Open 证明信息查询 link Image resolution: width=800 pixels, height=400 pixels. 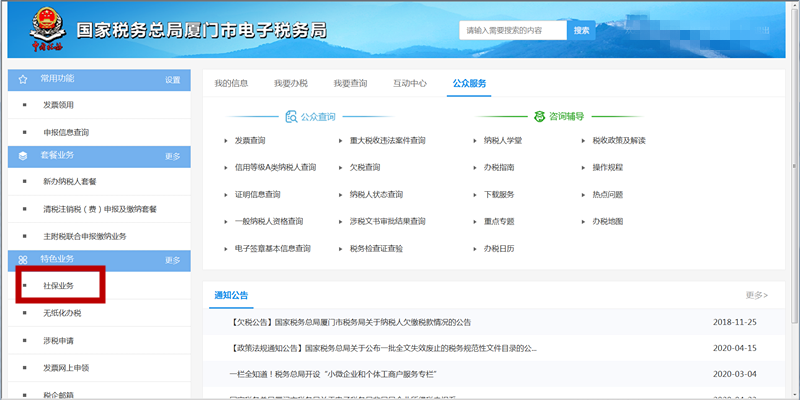[x=258, y=194]
